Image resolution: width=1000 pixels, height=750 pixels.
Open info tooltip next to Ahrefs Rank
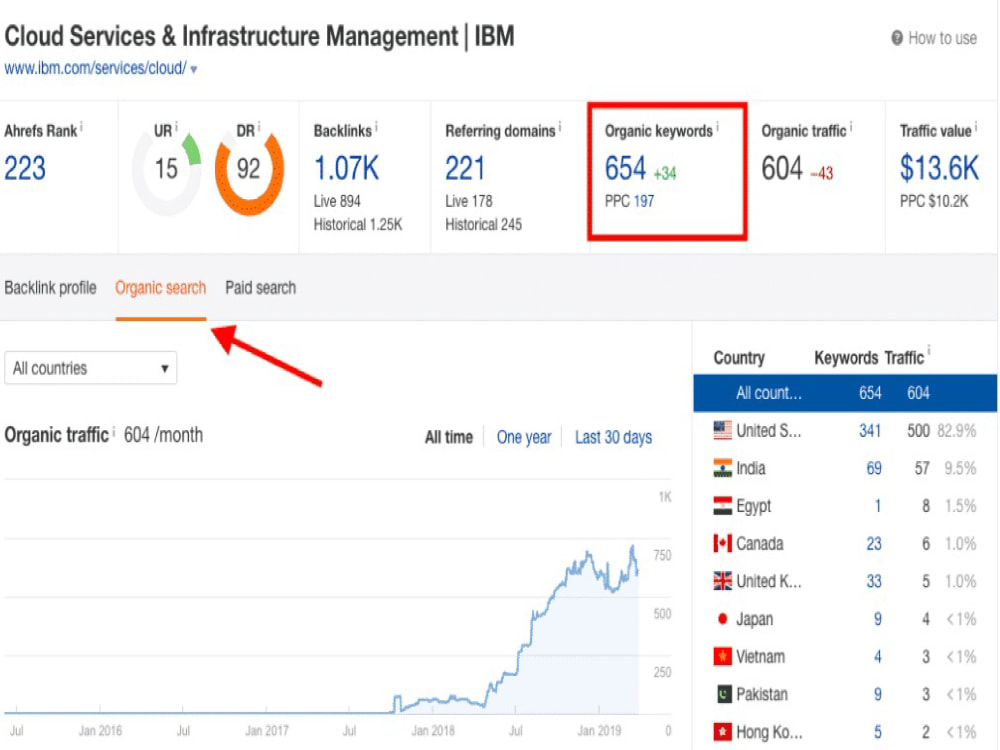tap(81, 127)
